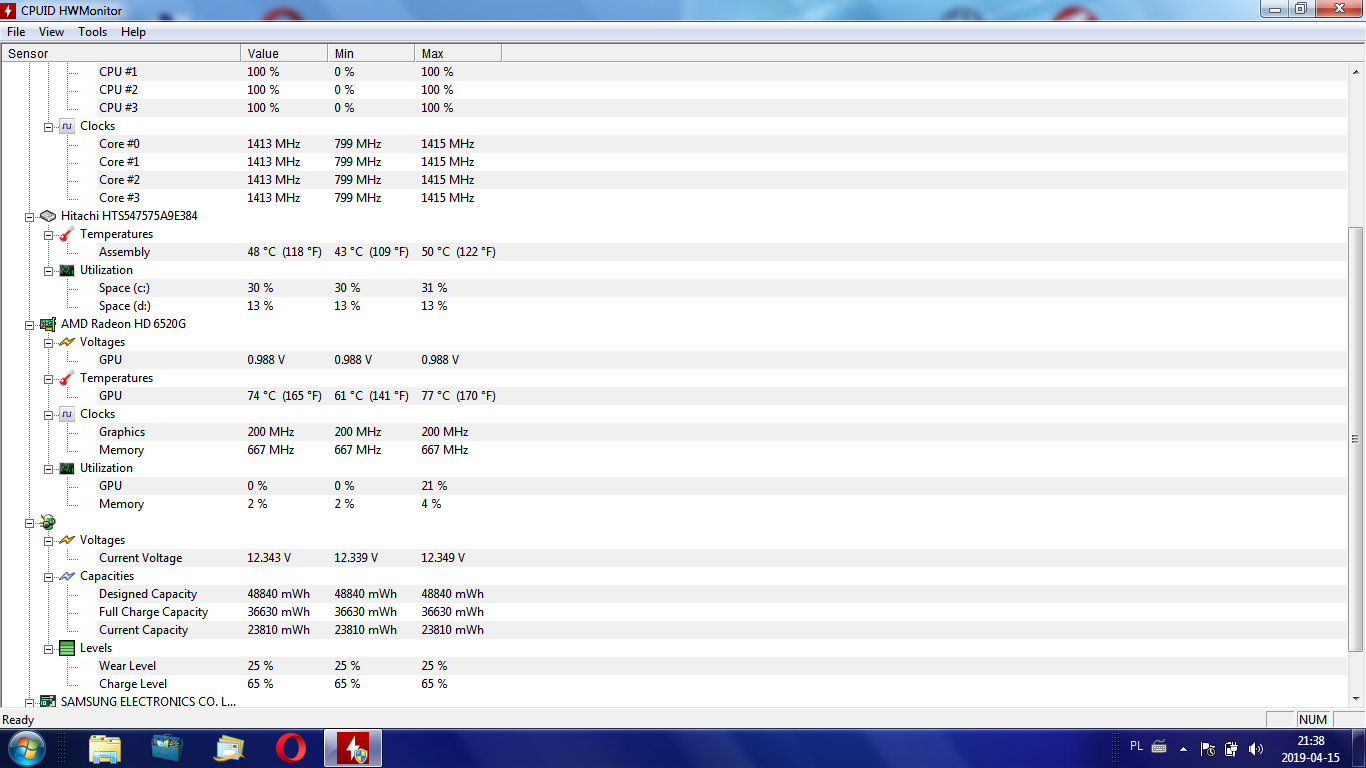Open the volume control in the system tray
The height and width of the screenshot is (768, 1366).
[1255, 748]
